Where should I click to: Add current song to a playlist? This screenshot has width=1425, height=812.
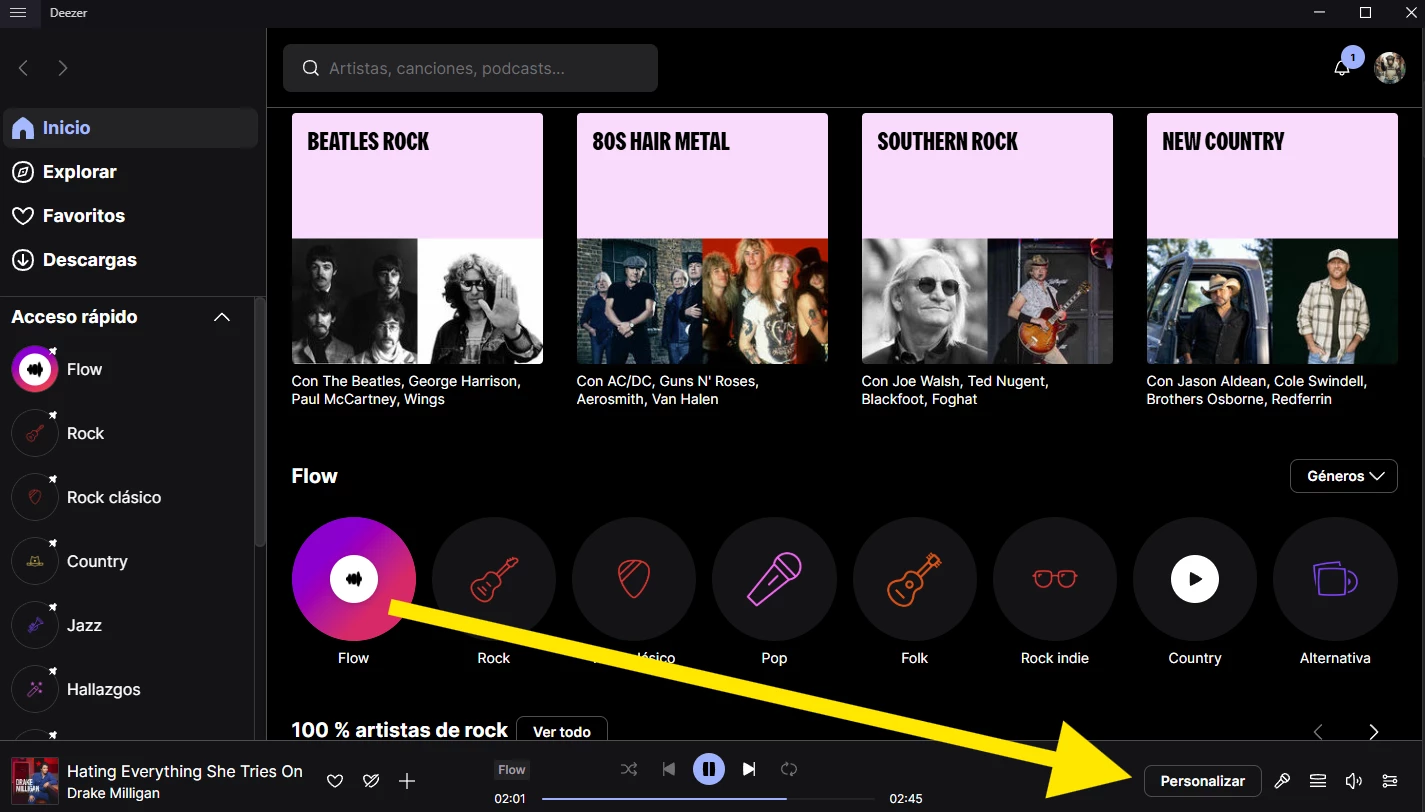[x=407, y=781]
